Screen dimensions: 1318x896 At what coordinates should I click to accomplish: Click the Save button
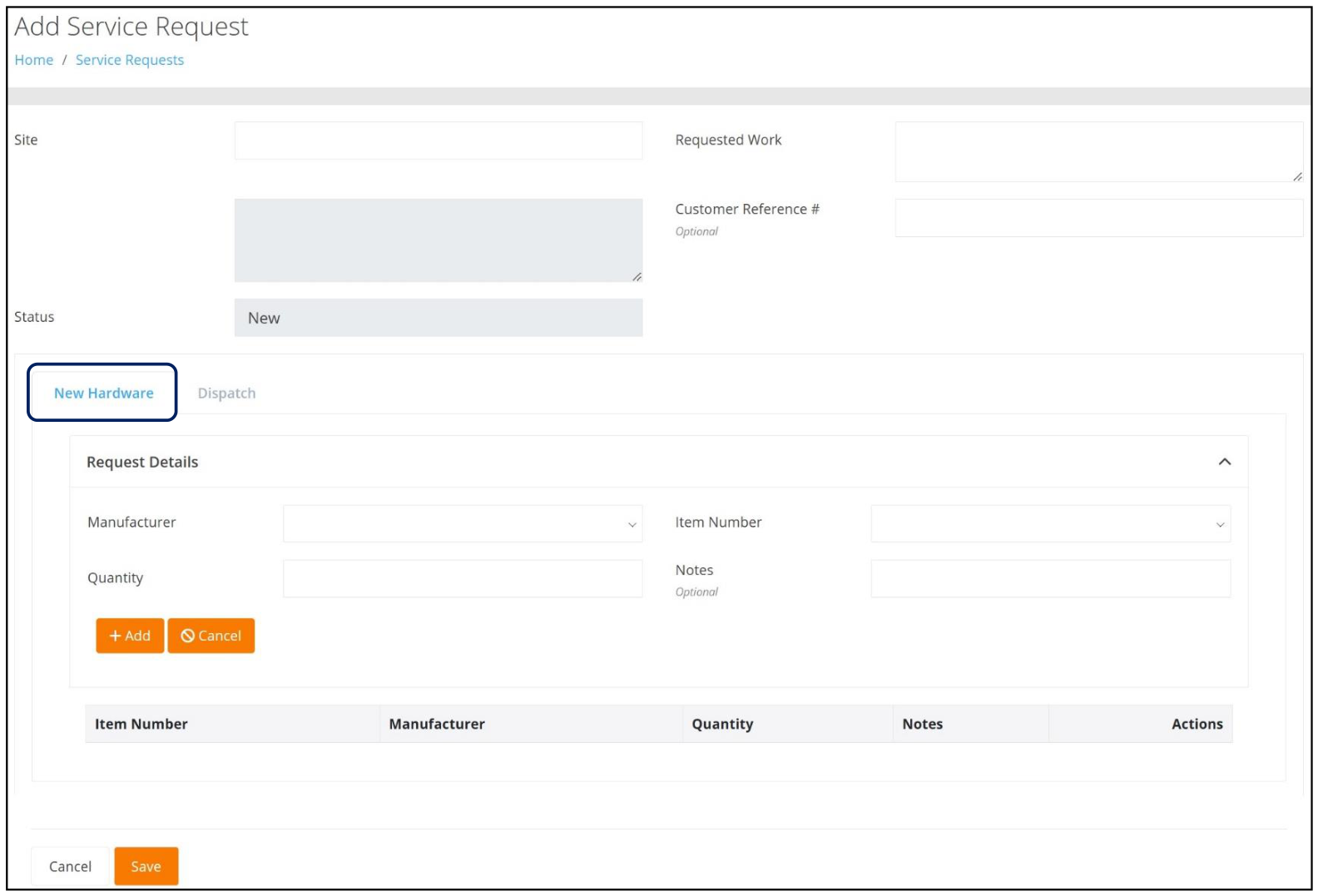146,866
